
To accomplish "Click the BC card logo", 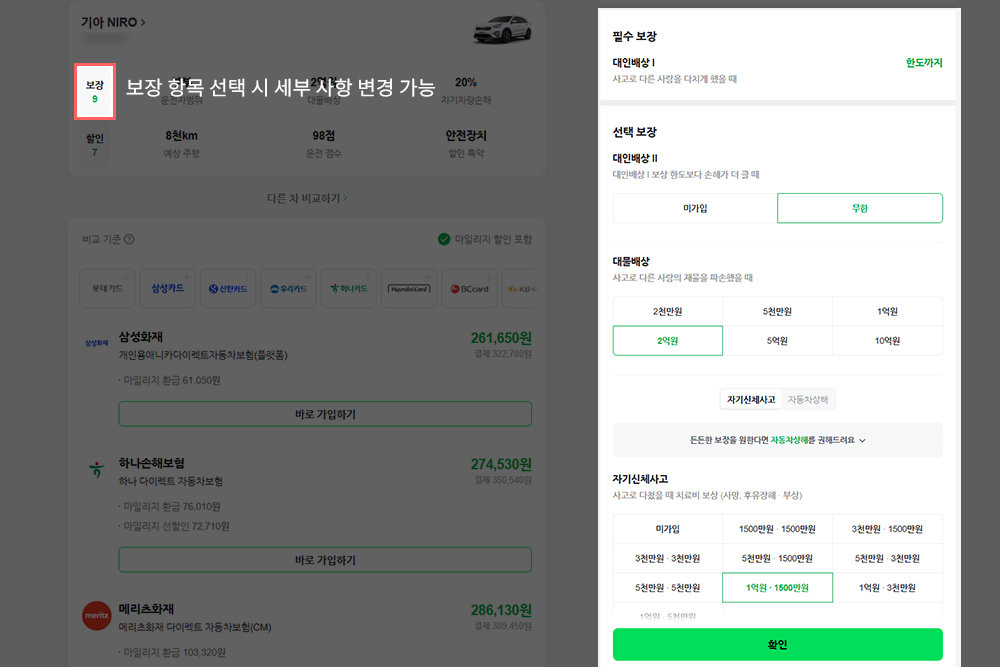I will point(470,288).
